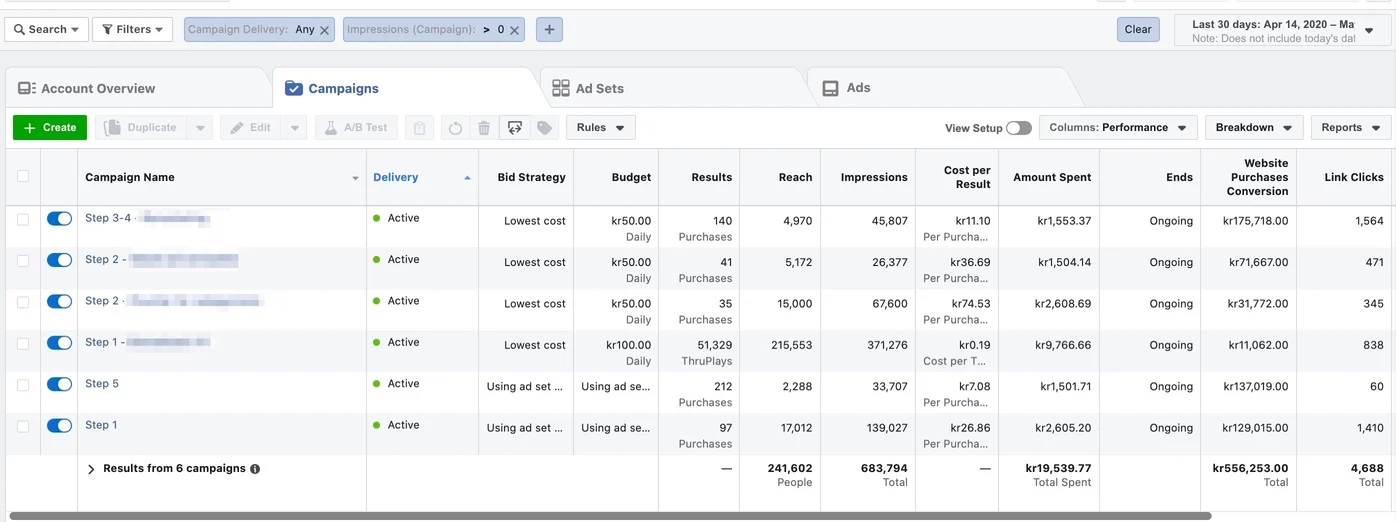
Task: Click the export/import arrows icon
Action: coord(515,128)
